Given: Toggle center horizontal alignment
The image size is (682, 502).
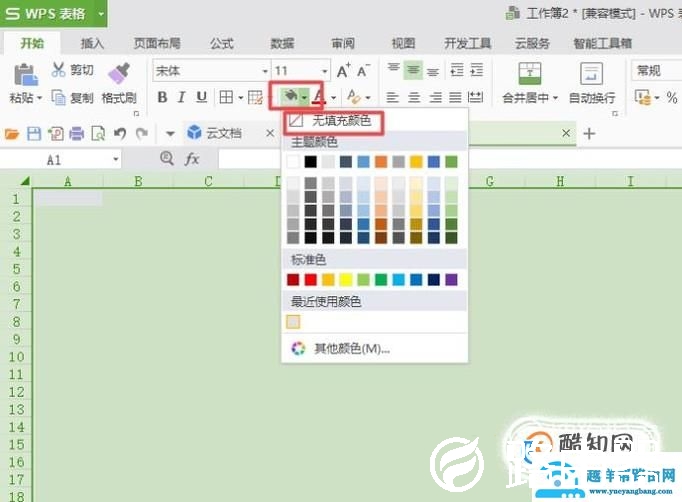Looking at the screenshot, I should click(414, 97).
